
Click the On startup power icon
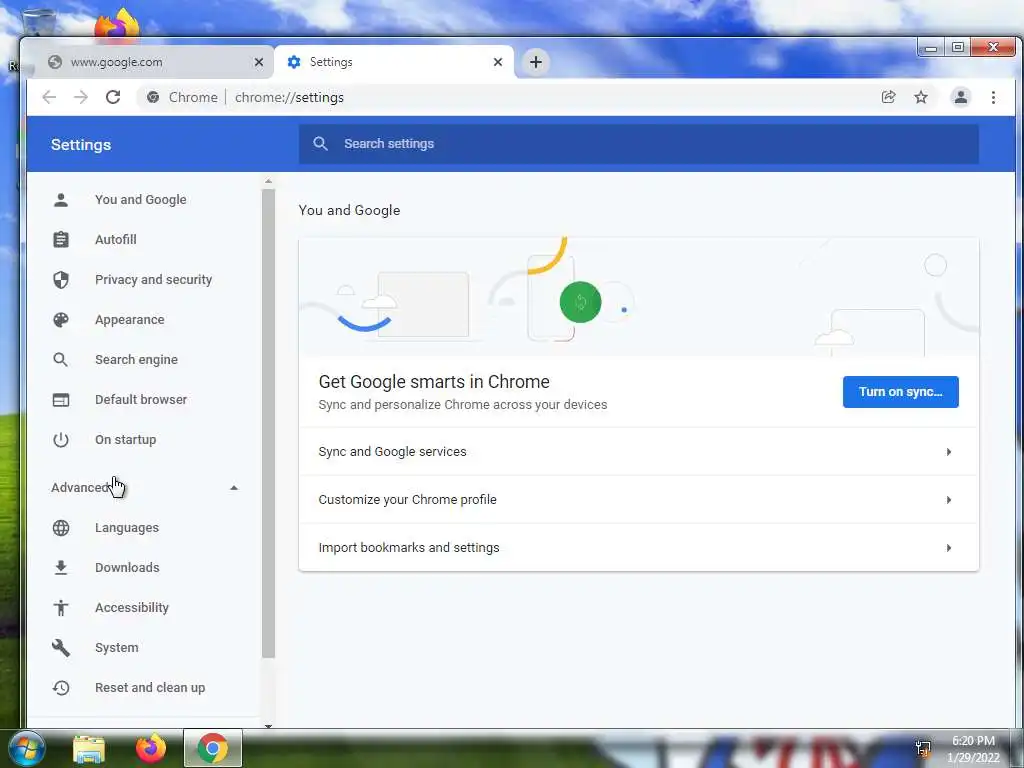coord(61,440)
